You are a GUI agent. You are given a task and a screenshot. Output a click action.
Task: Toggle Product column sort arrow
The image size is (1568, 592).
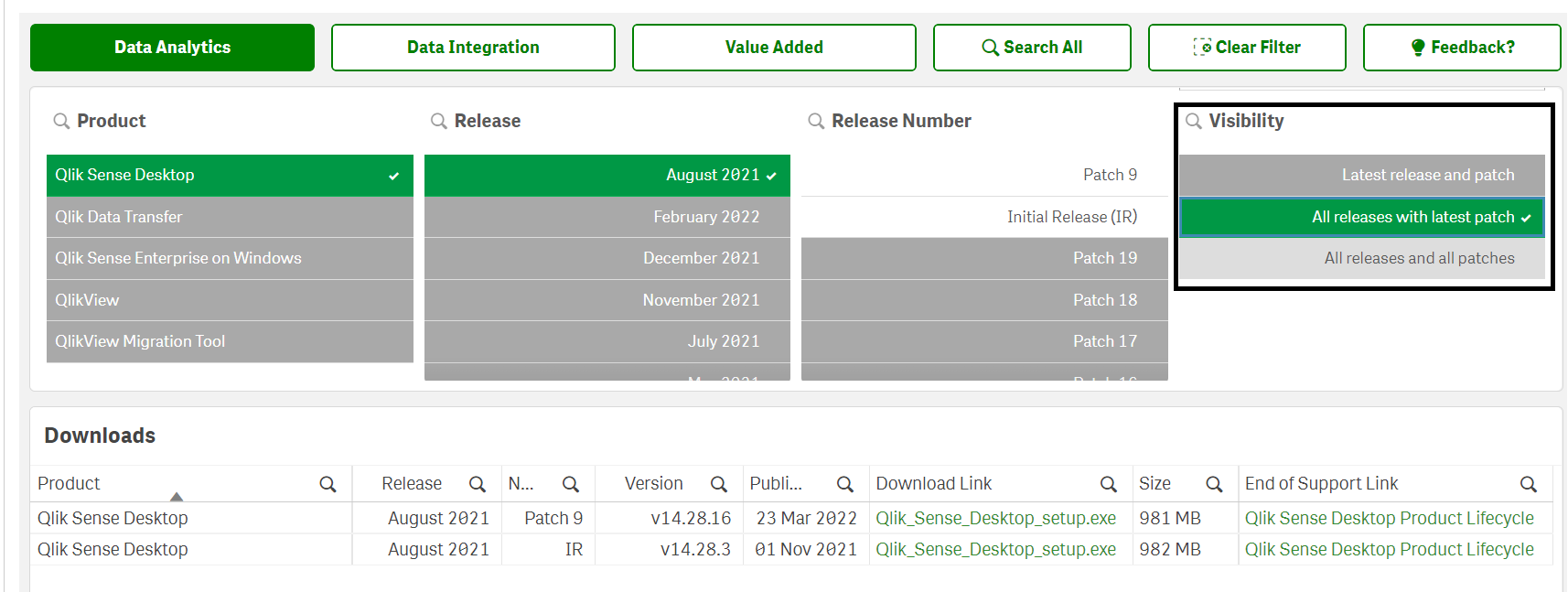click(x=177, y=497)
